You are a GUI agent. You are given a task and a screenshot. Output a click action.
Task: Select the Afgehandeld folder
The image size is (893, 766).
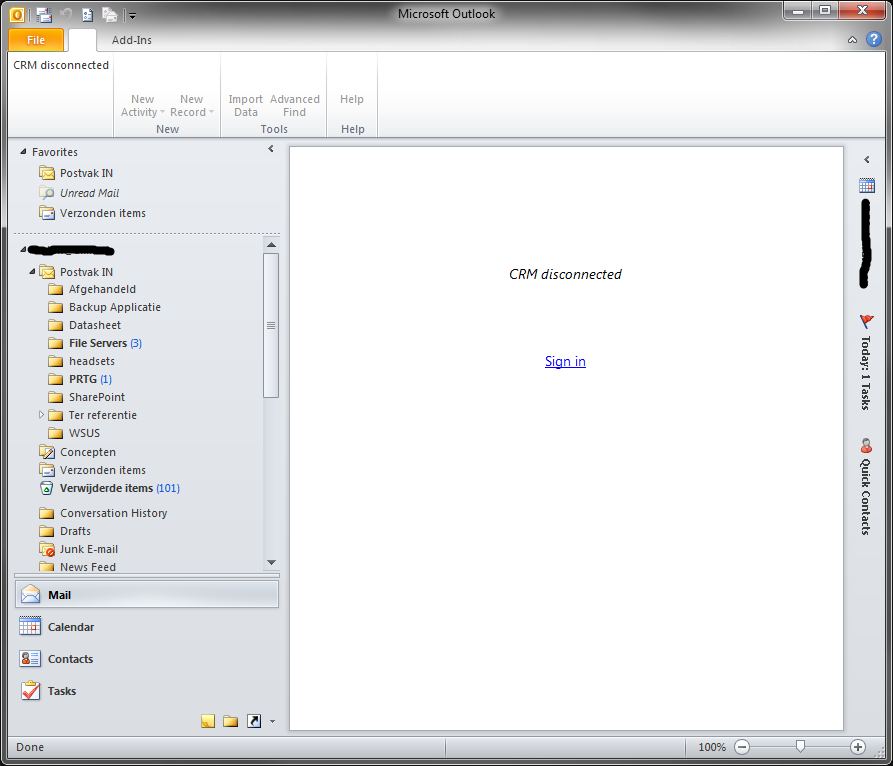tap(103, 289)
